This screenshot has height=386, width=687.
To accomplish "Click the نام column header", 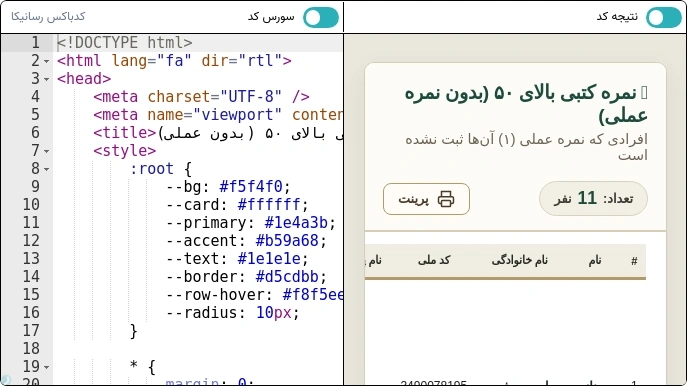I will coord(595,260).
